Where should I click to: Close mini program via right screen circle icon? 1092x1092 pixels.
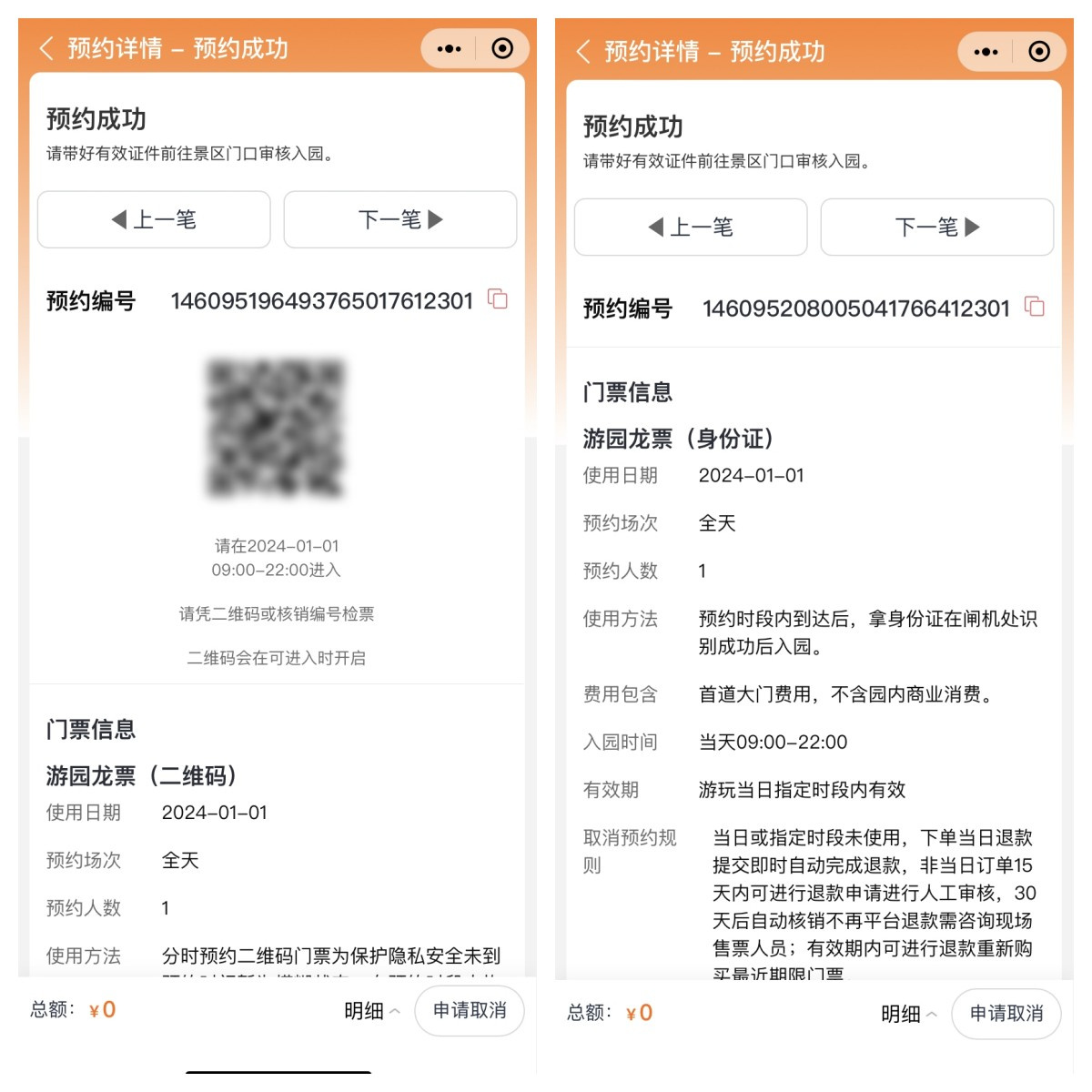tap(1038, 52)
